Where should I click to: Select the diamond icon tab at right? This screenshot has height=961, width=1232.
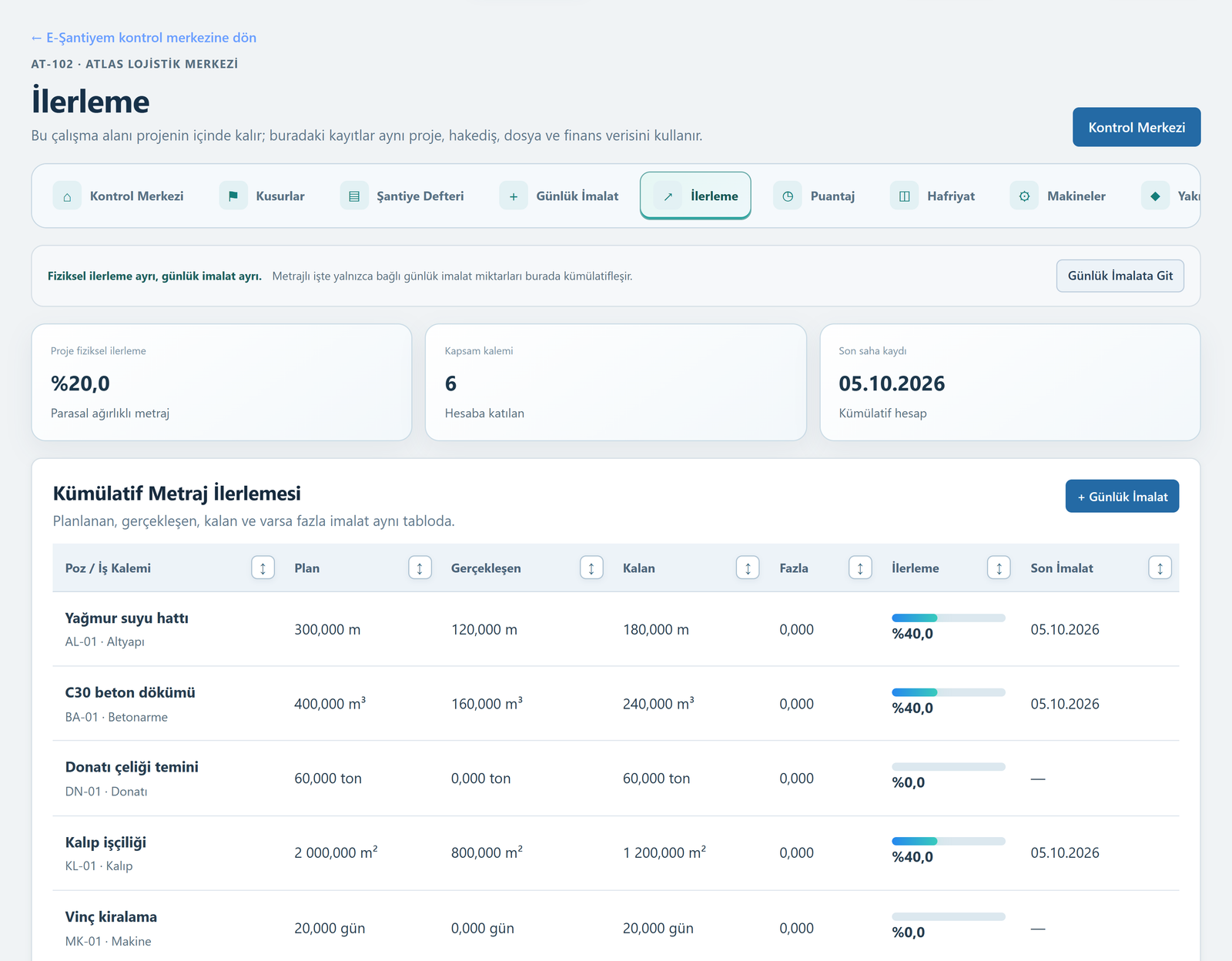point(1155,196)
